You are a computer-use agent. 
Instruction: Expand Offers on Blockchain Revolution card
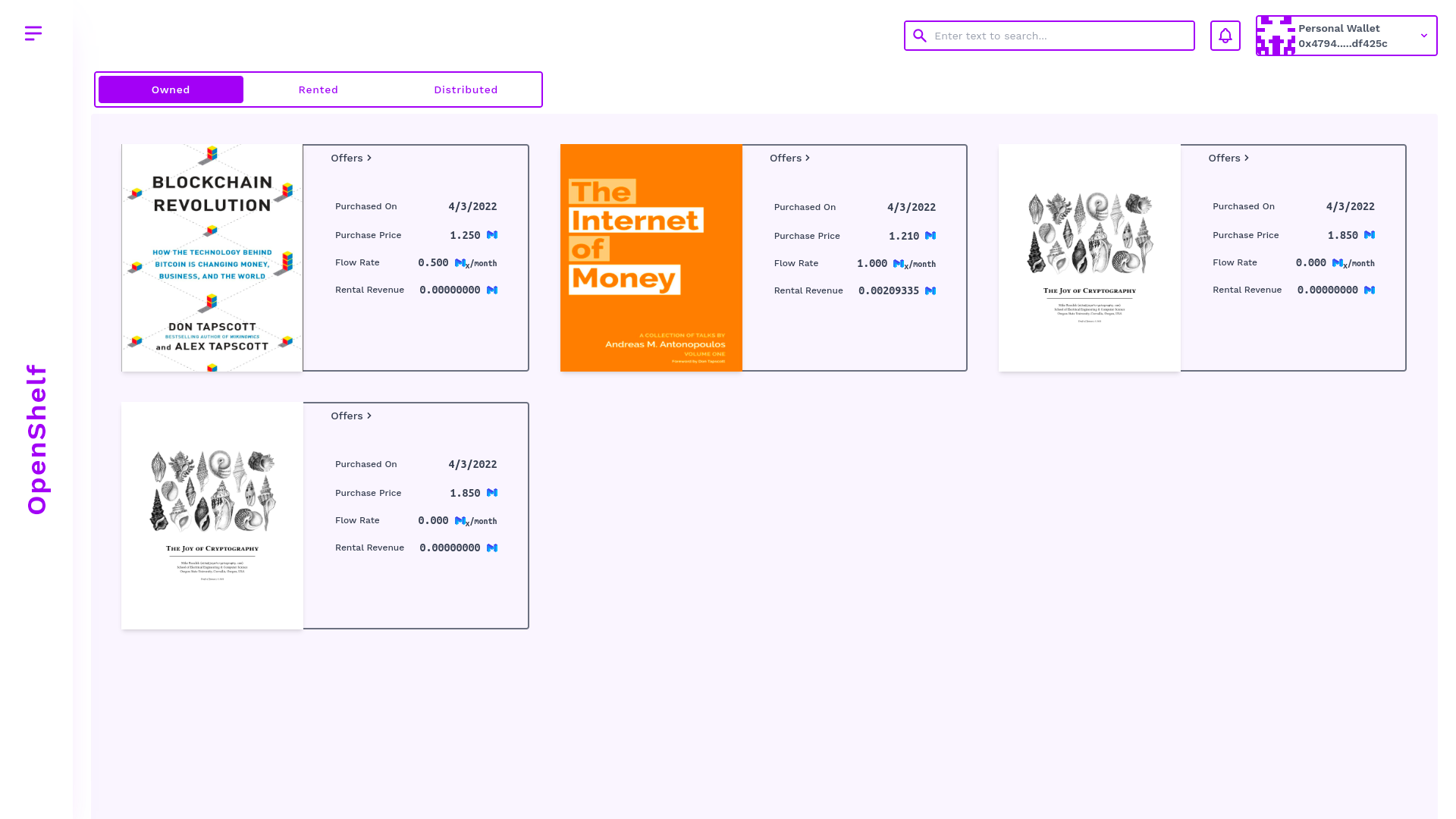pos(351,158)
